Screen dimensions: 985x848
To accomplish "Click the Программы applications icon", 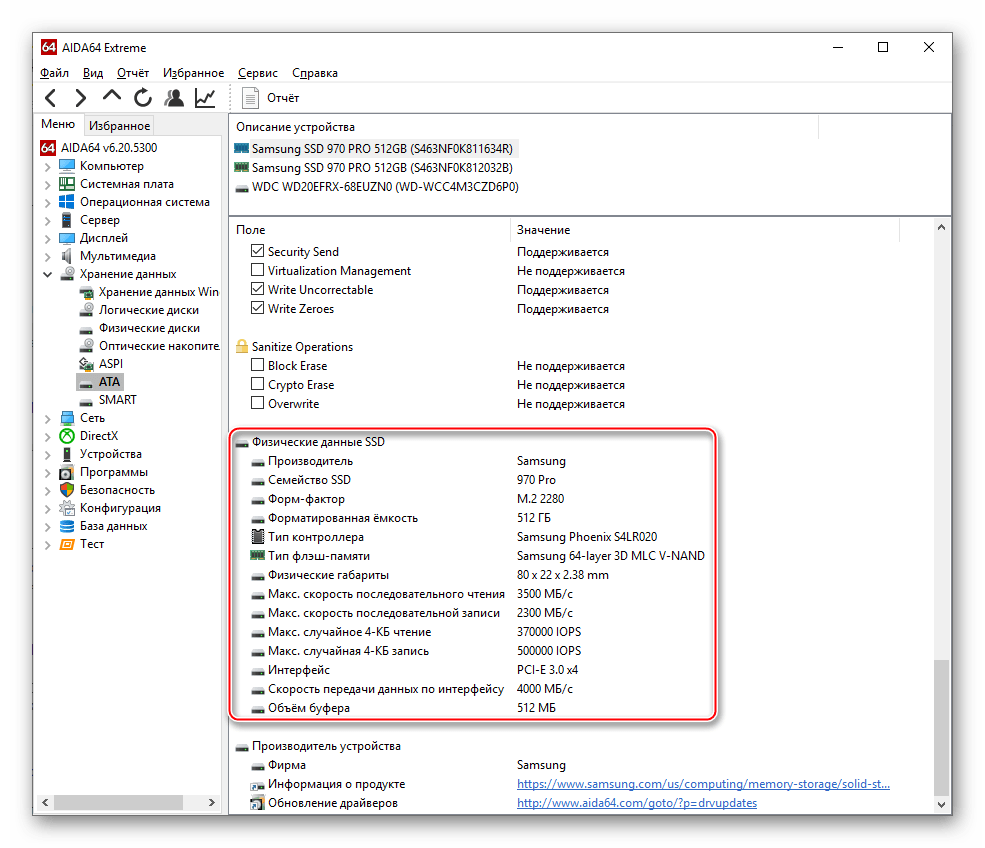I will point(67,472).
